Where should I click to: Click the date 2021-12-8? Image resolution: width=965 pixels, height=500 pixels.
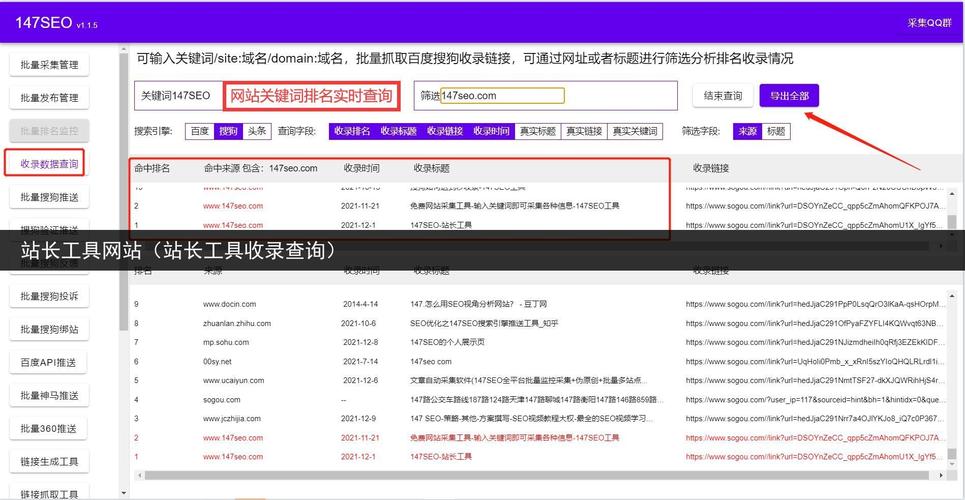click(361, 342)
